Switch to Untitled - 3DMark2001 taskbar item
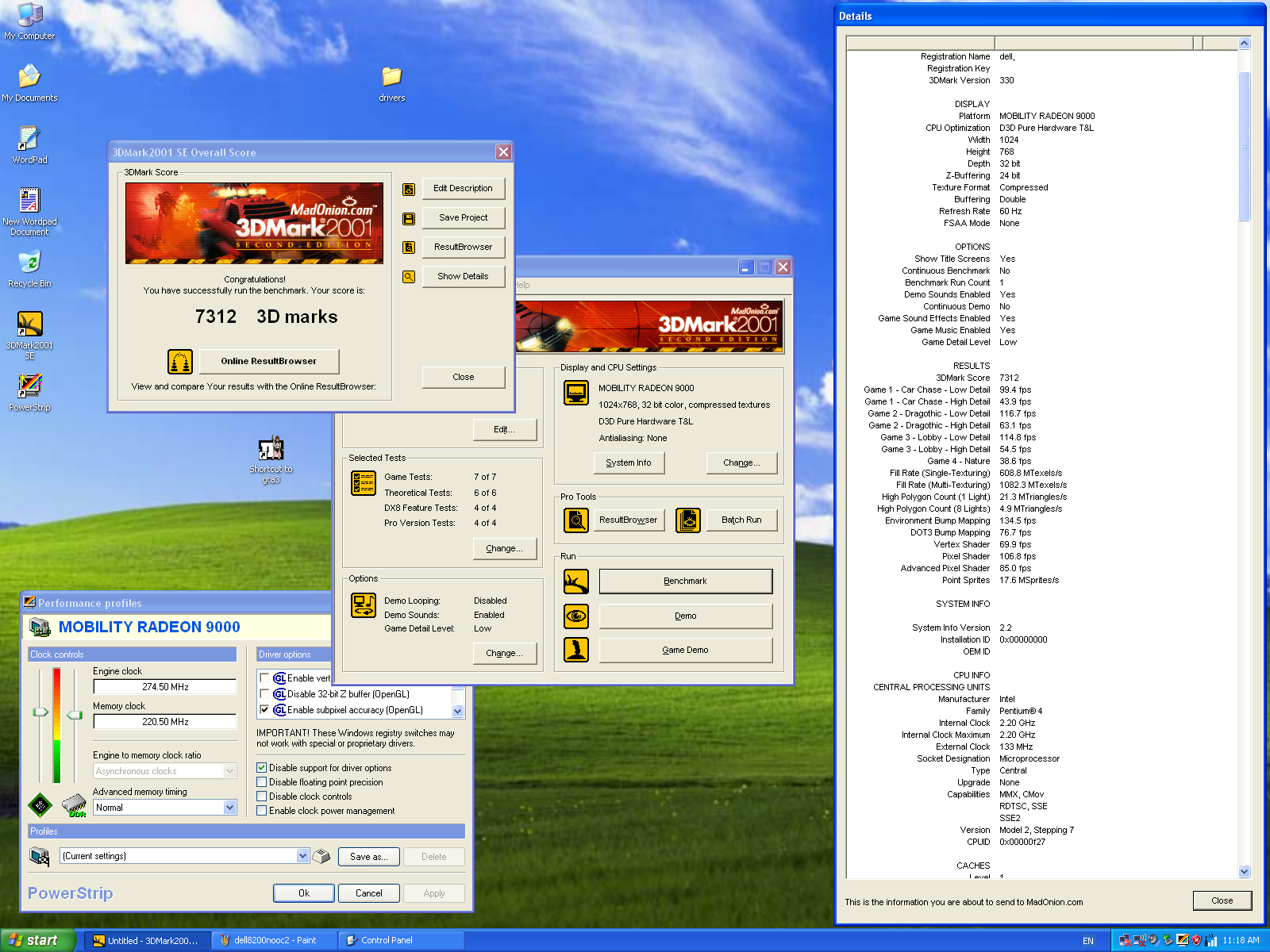The width and height of the screenshot is (1270, 952). [148, 941]
